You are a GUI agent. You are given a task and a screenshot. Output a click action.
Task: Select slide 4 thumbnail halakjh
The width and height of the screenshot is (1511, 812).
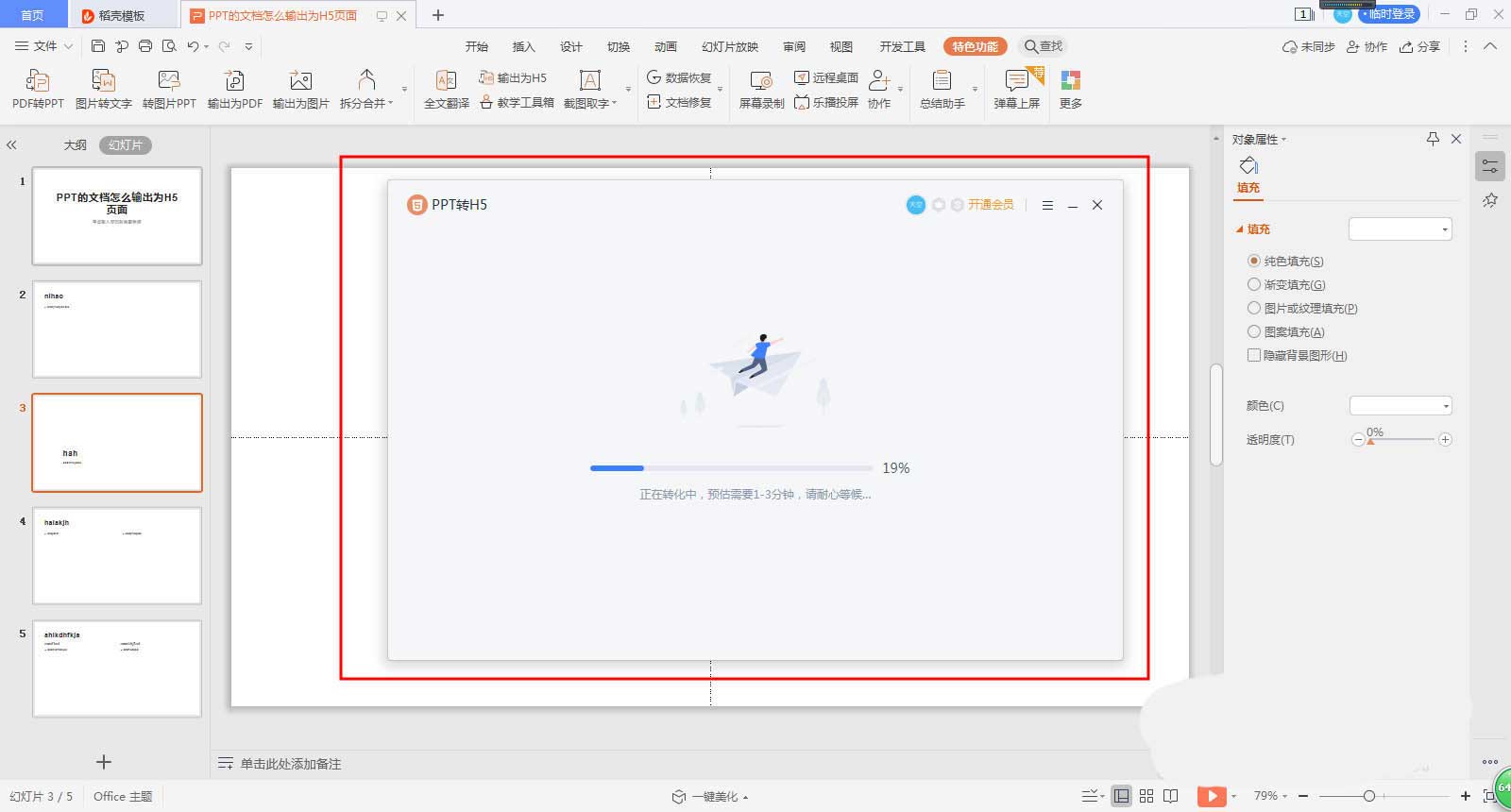(117, 555)
